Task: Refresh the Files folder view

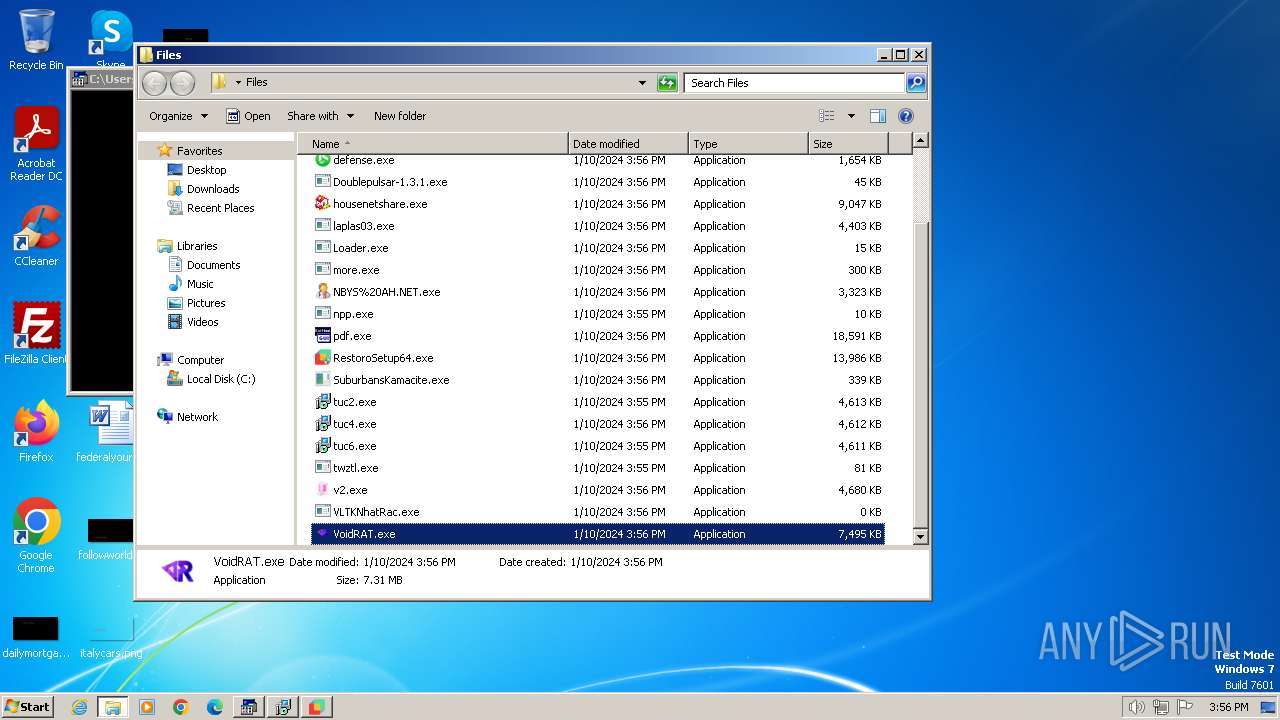Action: (667, 83)
